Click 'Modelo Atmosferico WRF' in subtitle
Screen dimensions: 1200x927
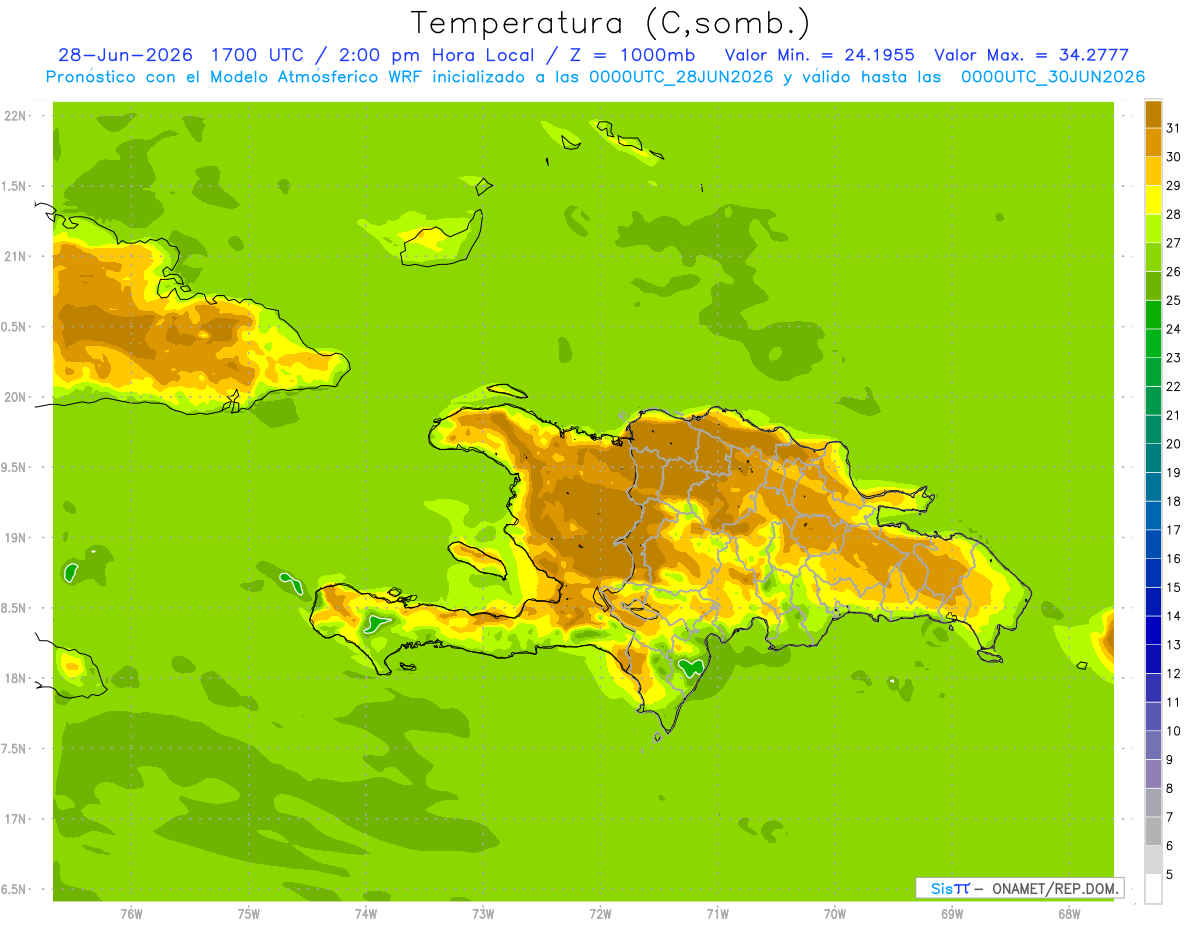click(x=290, y=77)
